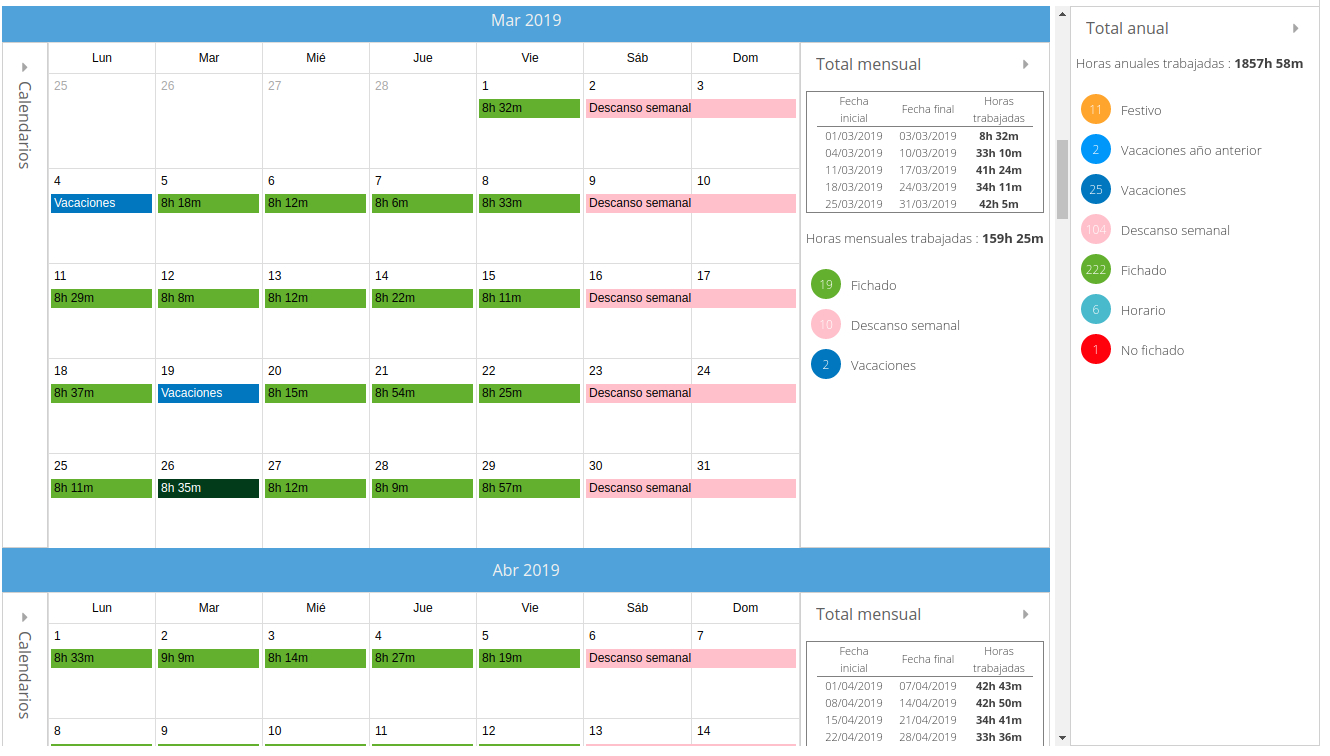
Task: Click the Total anual title
Action: click(x=1127, y=29)
